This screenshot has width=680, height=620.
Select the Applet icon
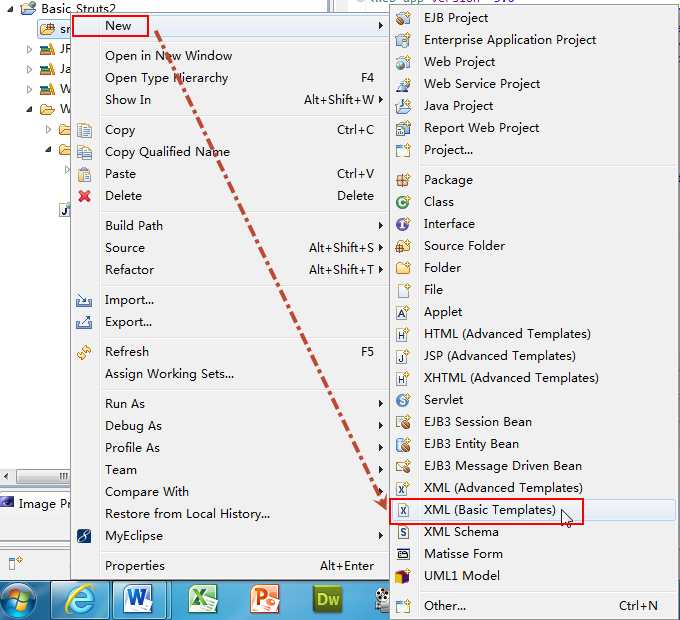(x=403, y=312)
